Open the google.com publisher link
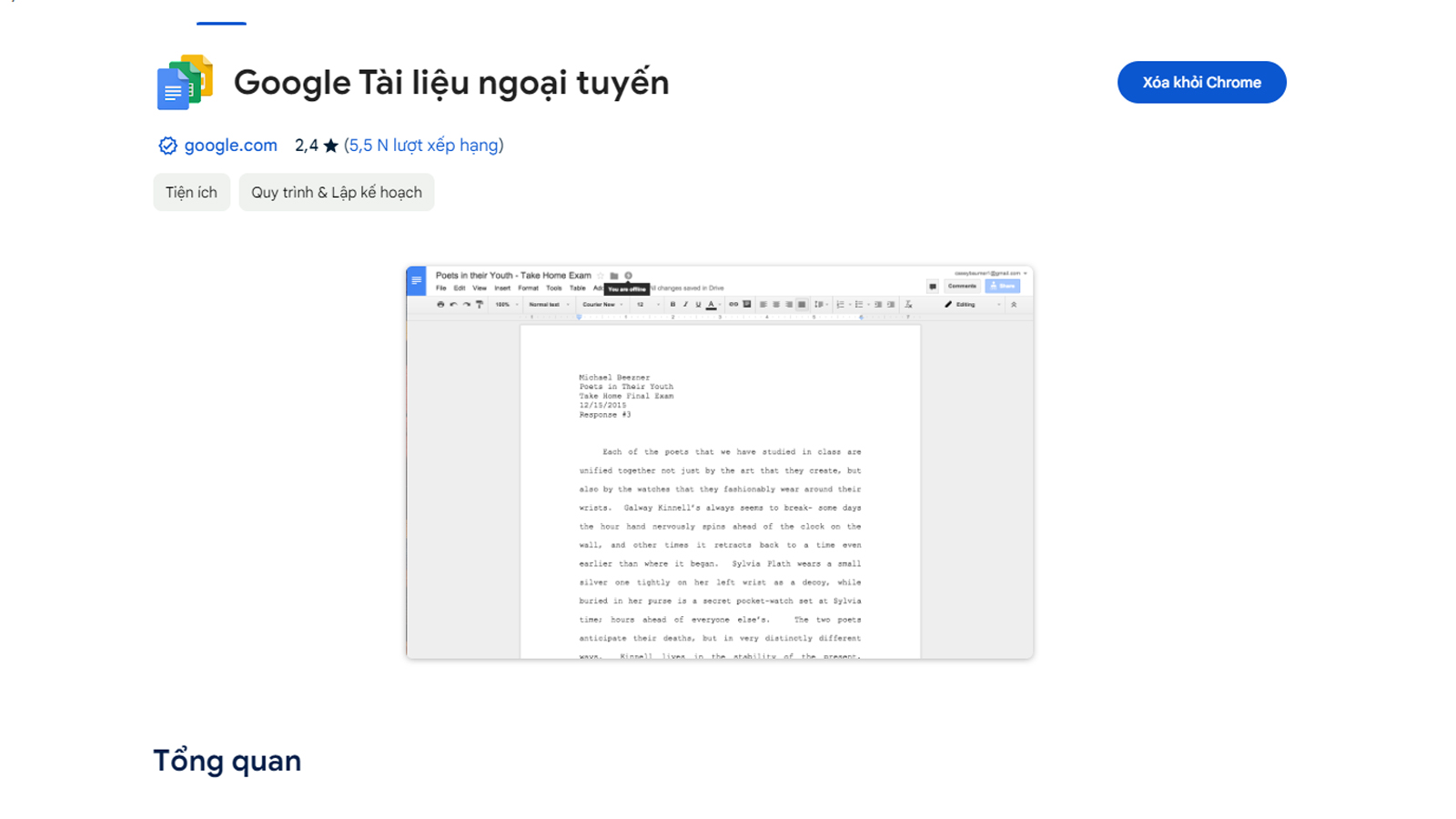This screenshot has height=819, width=1456. pyautogui.click(x=230, y=146)
